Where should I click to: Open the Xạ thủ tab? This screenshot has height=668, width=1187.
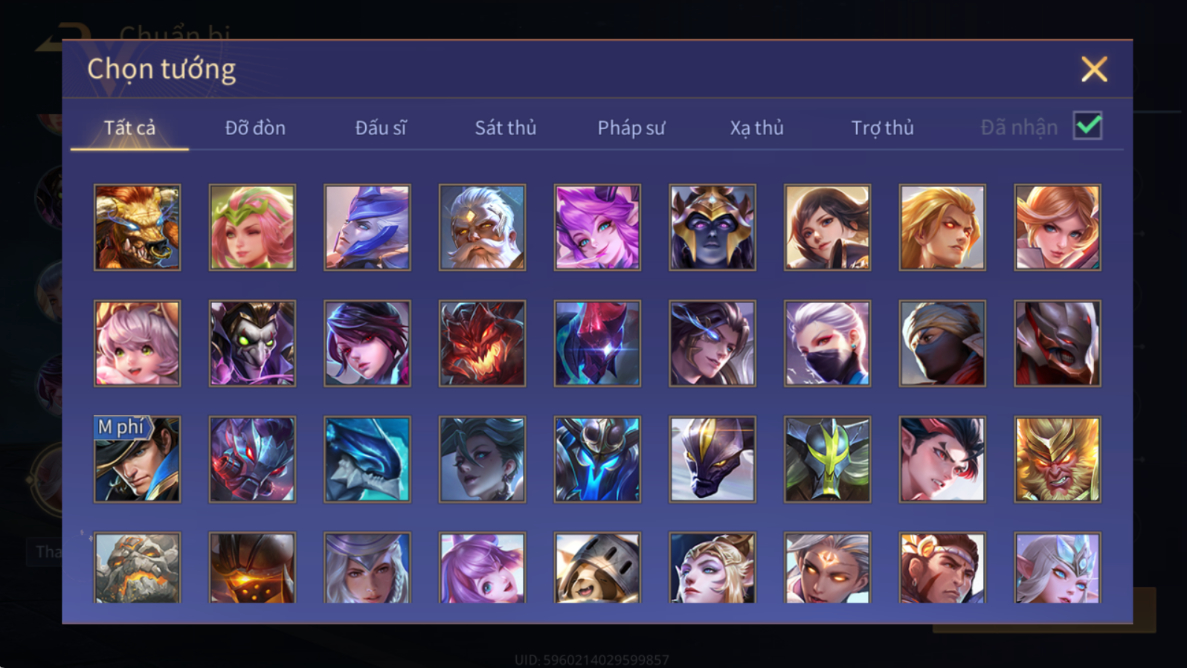pos(757,127)
